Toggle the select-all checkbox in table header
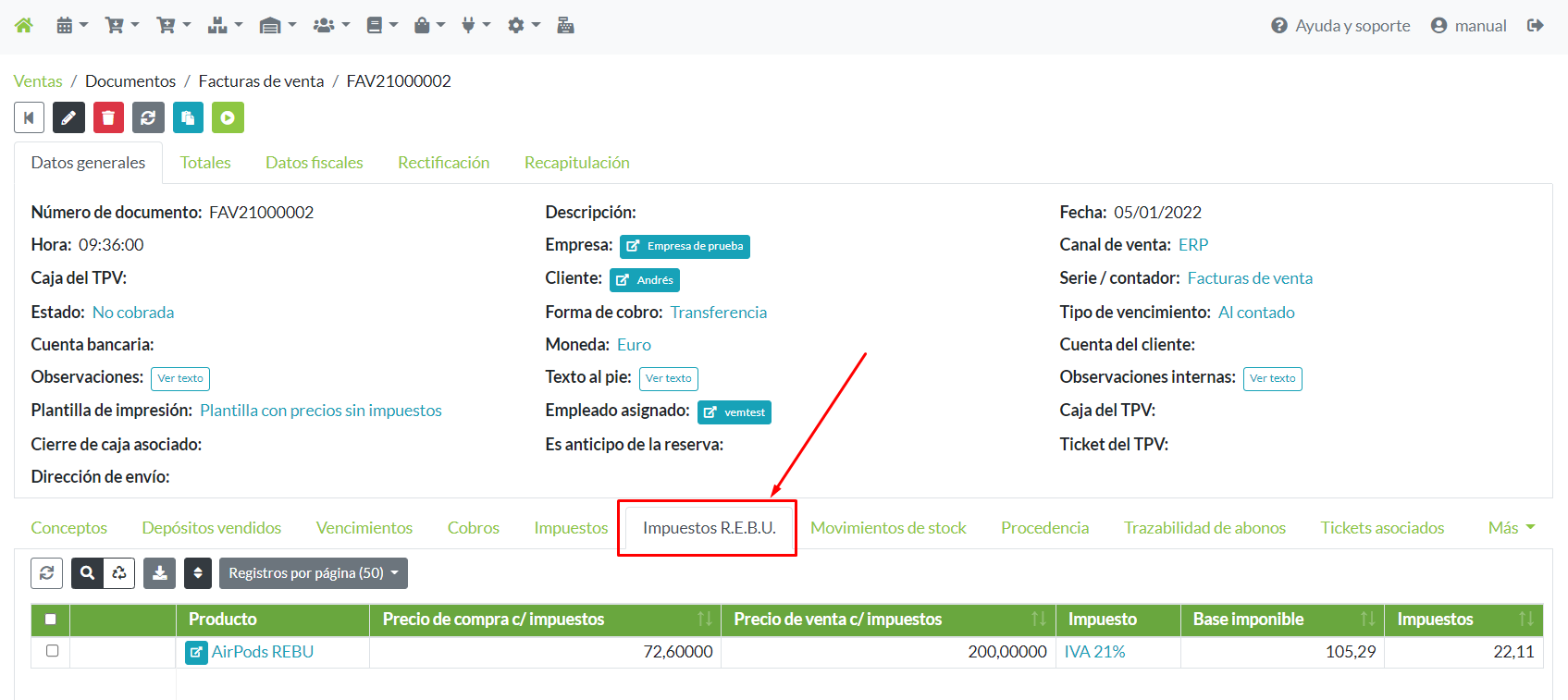1568x700 pixels. [x=51, y=620]
